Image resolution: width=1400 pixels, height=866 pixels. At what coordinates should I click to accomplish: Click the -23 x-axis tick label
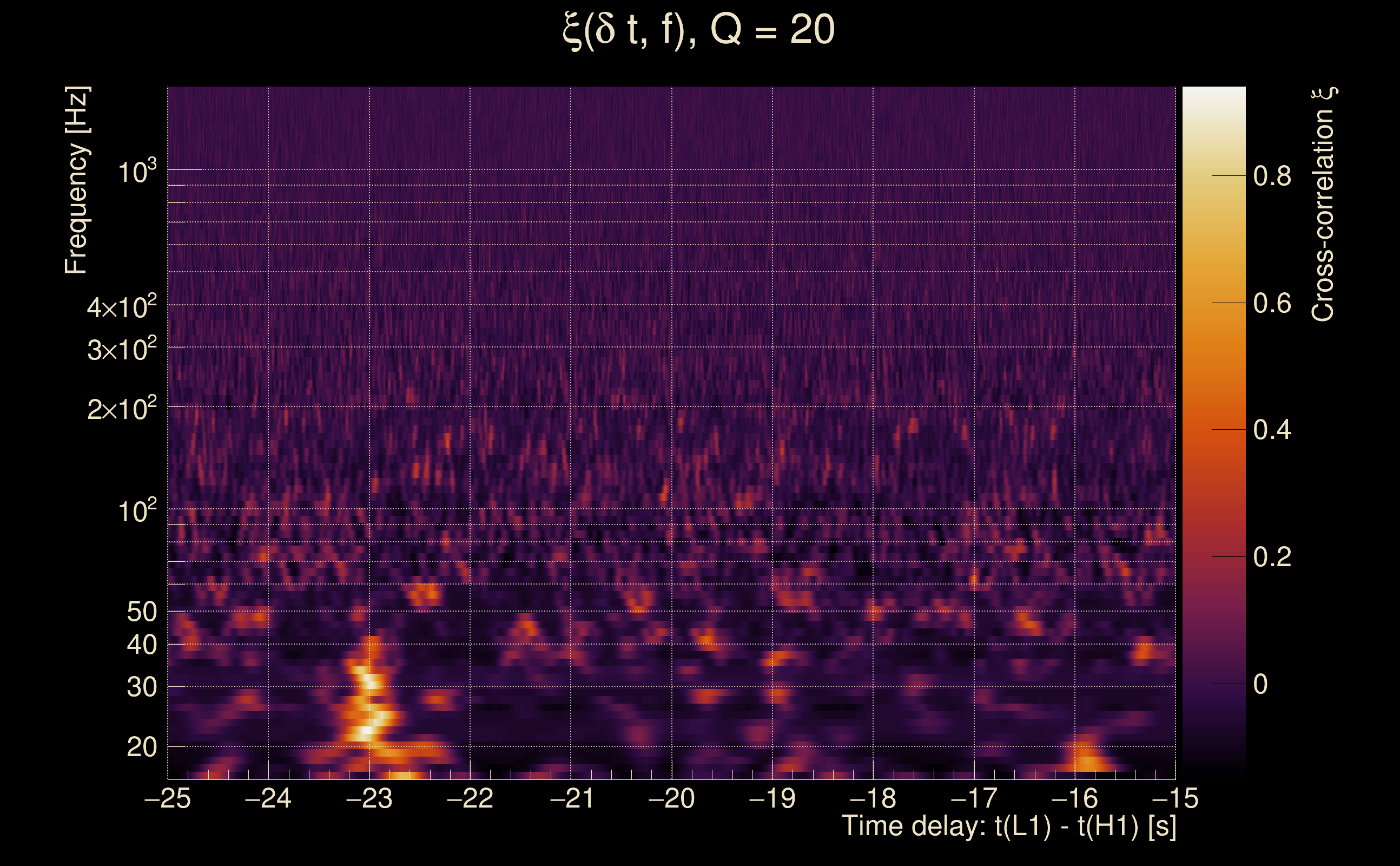[369, 798]
